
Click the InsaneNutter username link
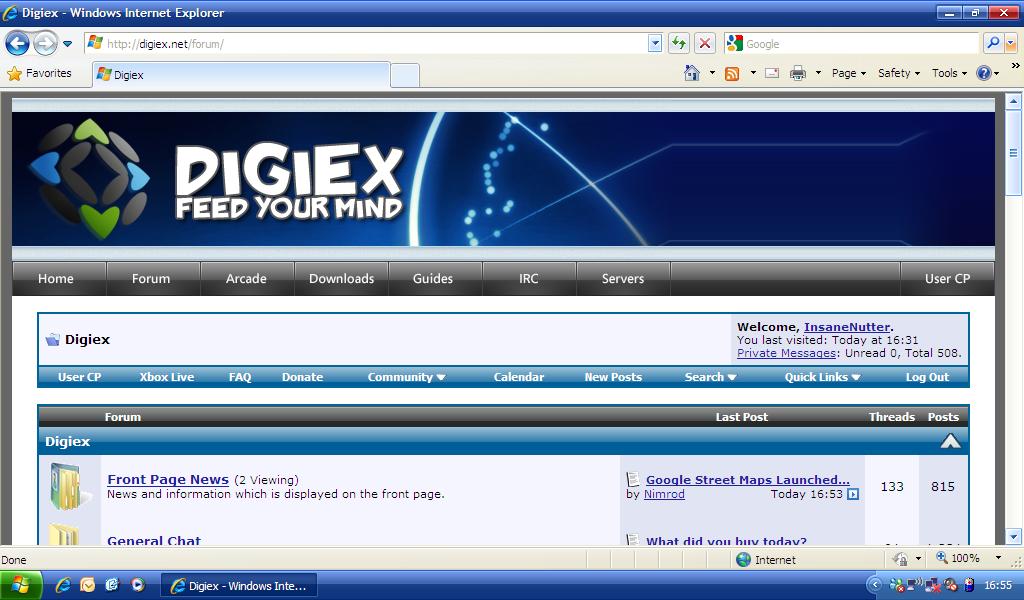(x=847, y=327)
